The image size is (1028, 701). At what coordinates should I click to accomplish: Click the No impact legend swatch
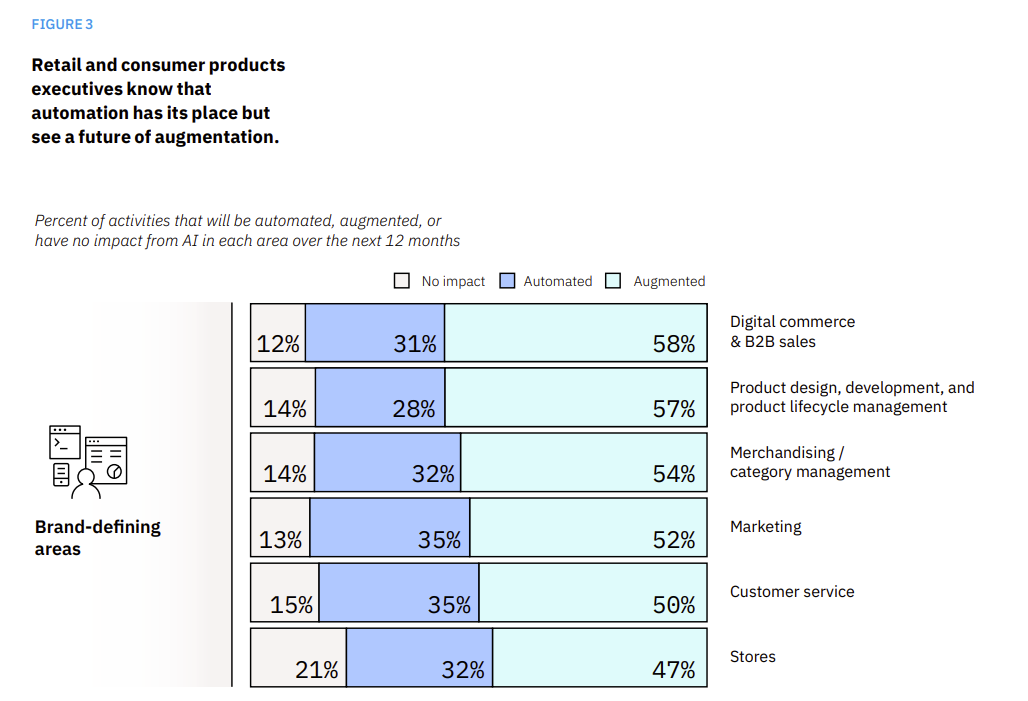[x=402, y=281]
